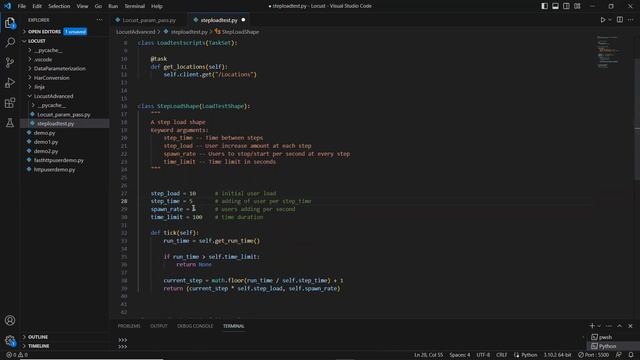Screen dimensions: 640x360
Task: Click CRLF line ending selector
Action: (x=502, y=355)
